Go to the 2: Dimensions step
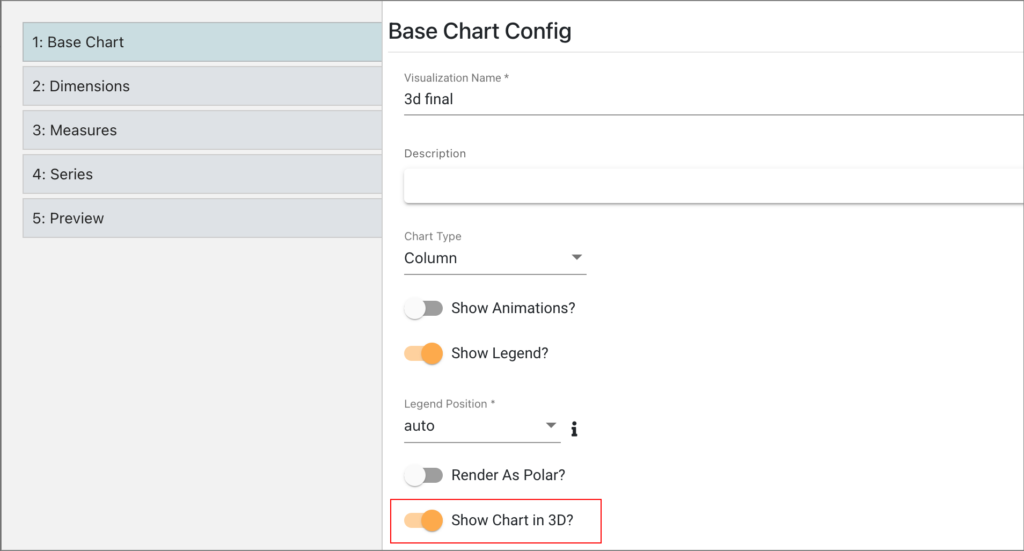Image resolution: width=1024 pixels, height=551 pixels. point(202,86)
